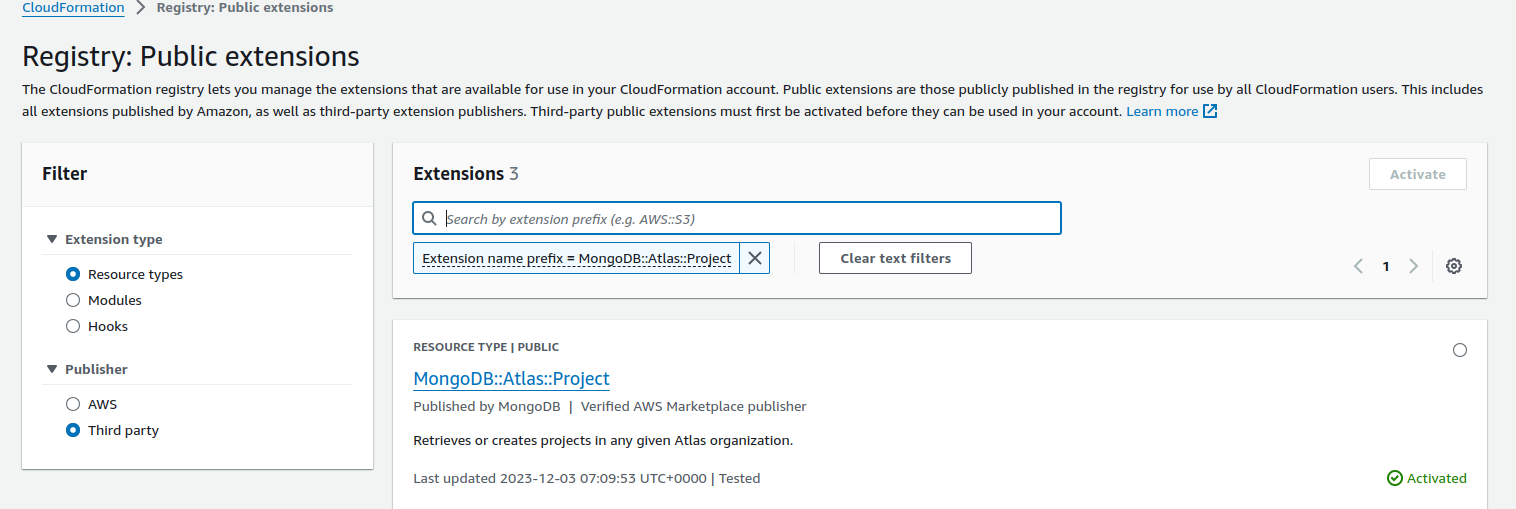Click the green Activated status icon
The width and height of the screenshot is (1516, 509).
pos(1395,478)
